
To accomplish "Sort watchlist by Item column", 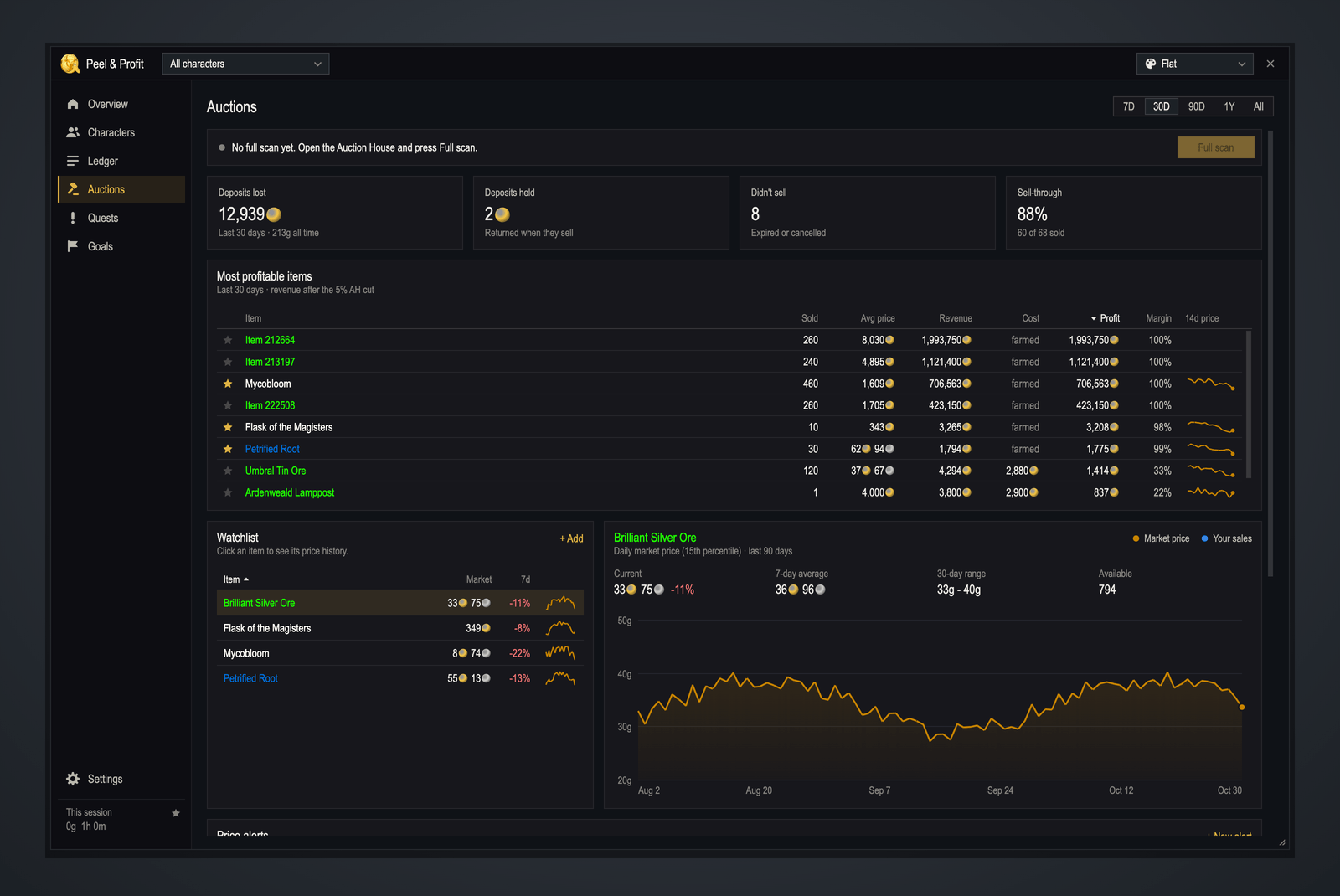I will click(236, 579).
